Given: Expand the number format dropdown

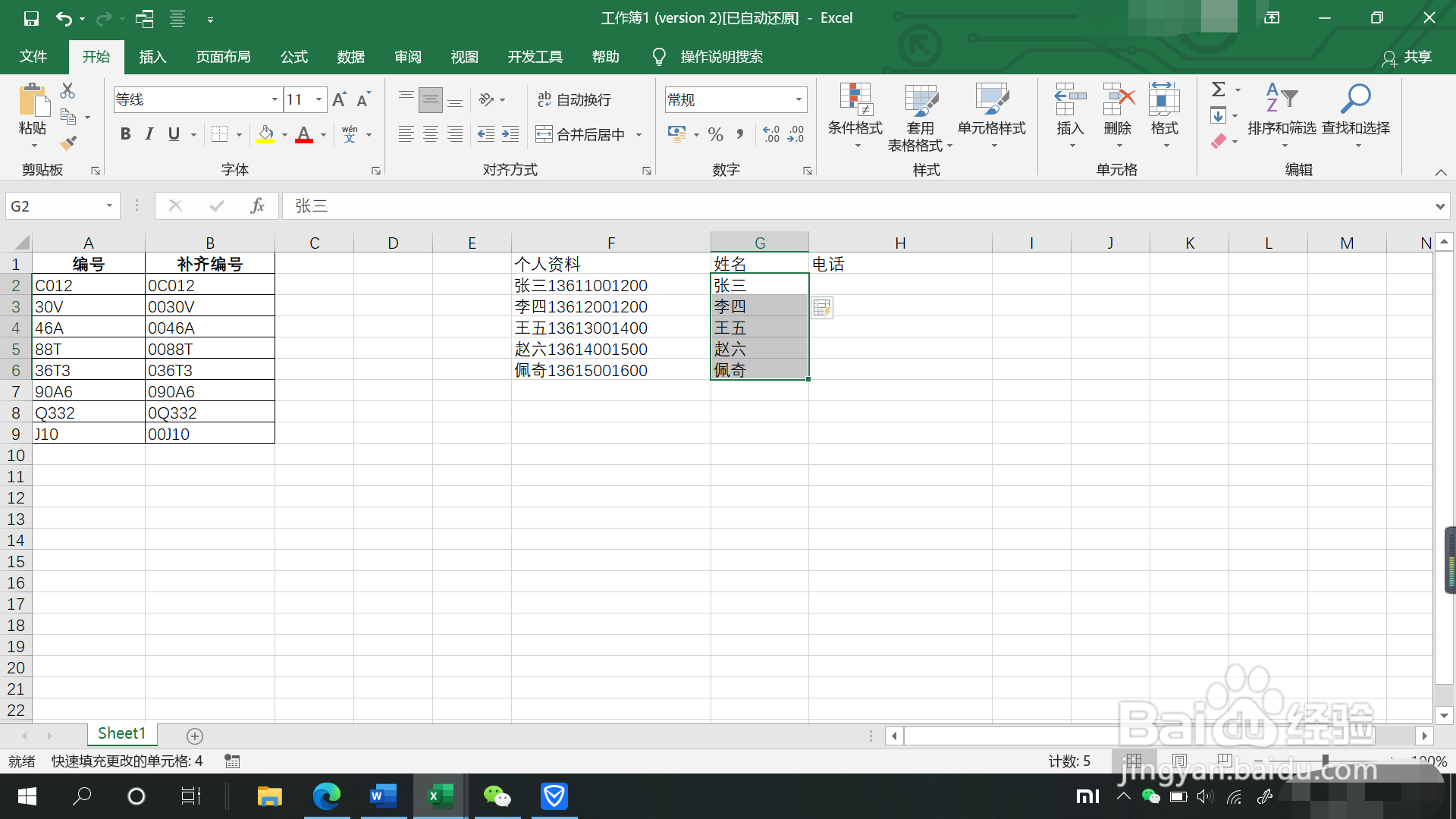Looking at the screenshot, I should tap(799, 99).
